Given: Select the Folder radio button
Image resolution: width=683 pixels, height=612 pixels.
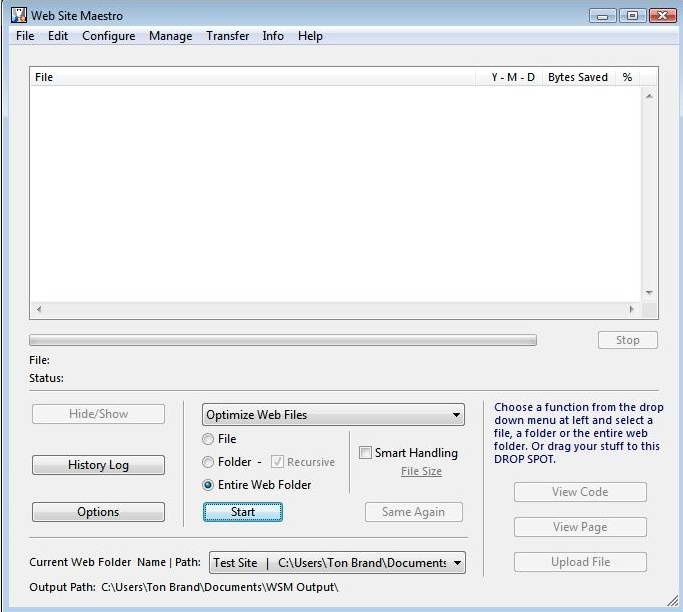Looking at the screenshot, I should click(x=208, y=462).
